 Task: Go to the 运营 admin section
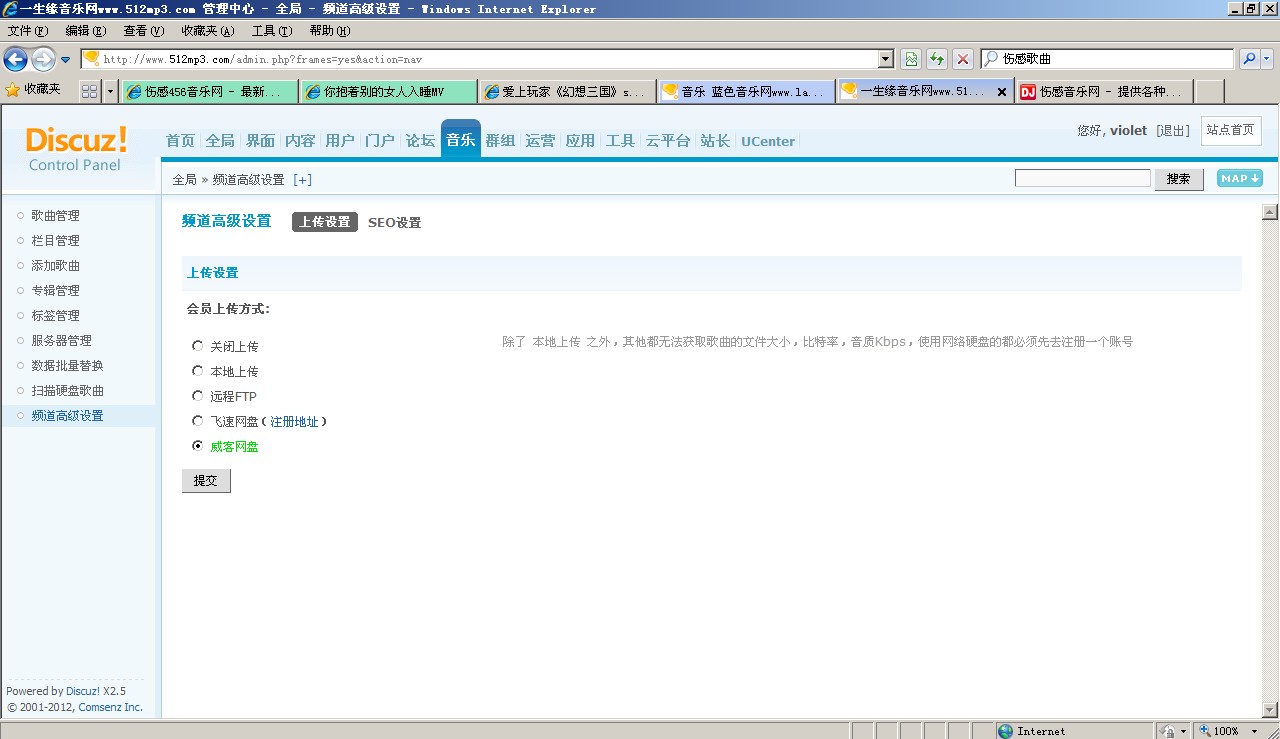(x=540, y=141)
